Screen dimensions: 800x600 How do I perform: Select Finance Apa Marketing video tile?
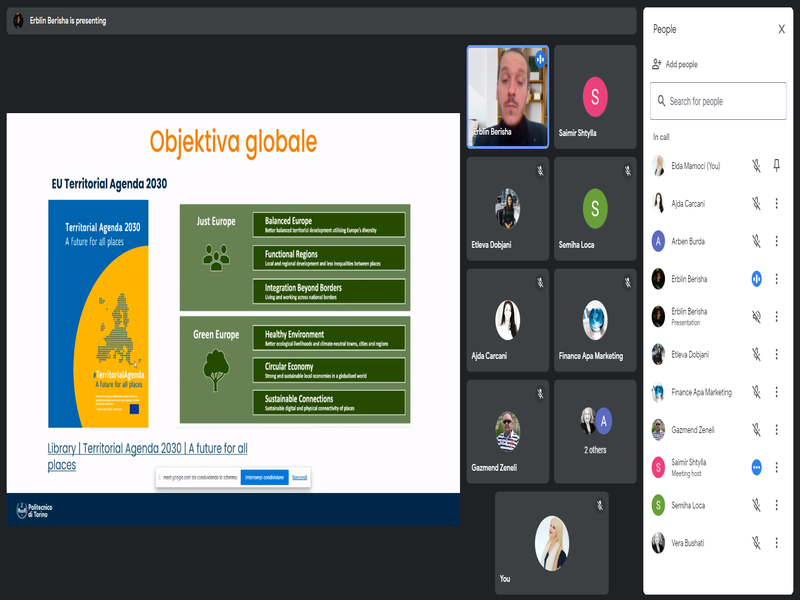click(x=595, y=320)
